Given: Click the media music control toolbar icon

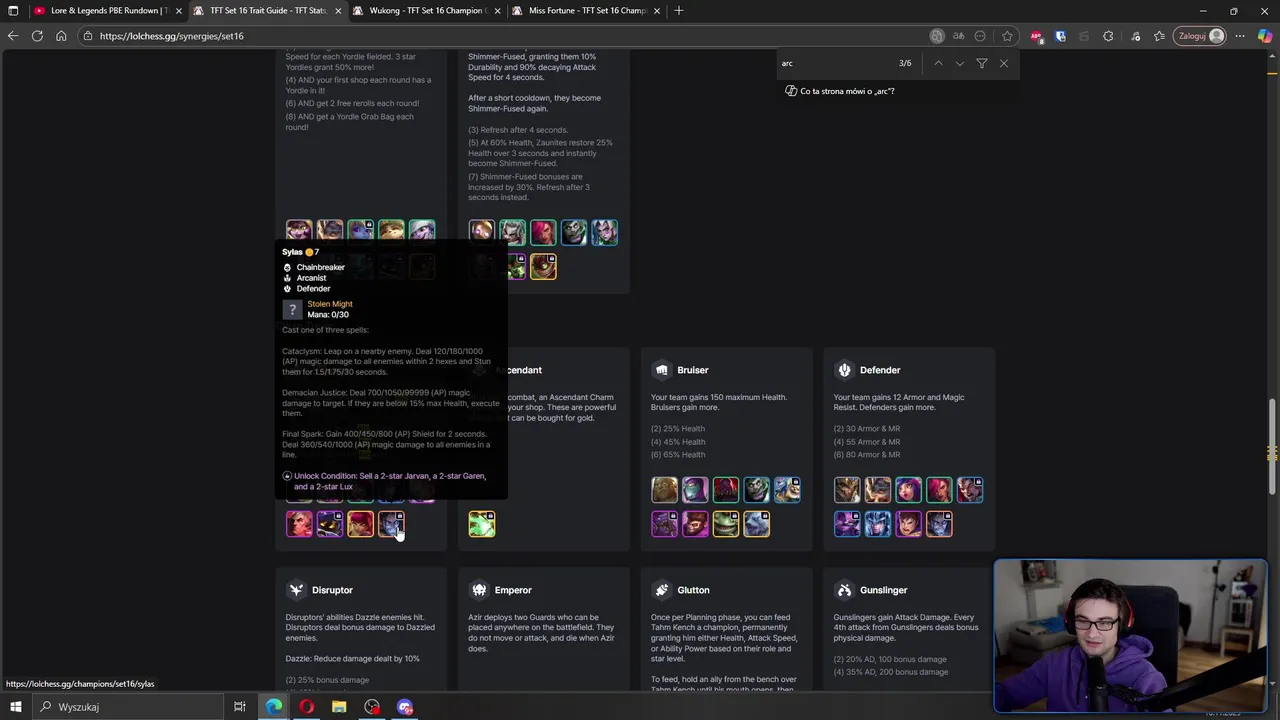Looking at the screenshot, I should pos(1135,36).
